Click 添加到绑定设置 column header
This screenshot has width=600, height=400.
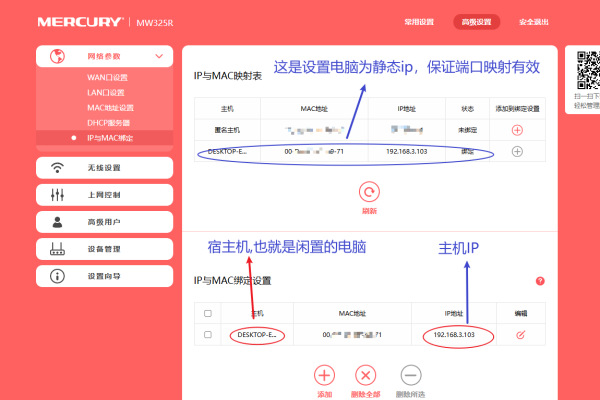pos(517,109)
